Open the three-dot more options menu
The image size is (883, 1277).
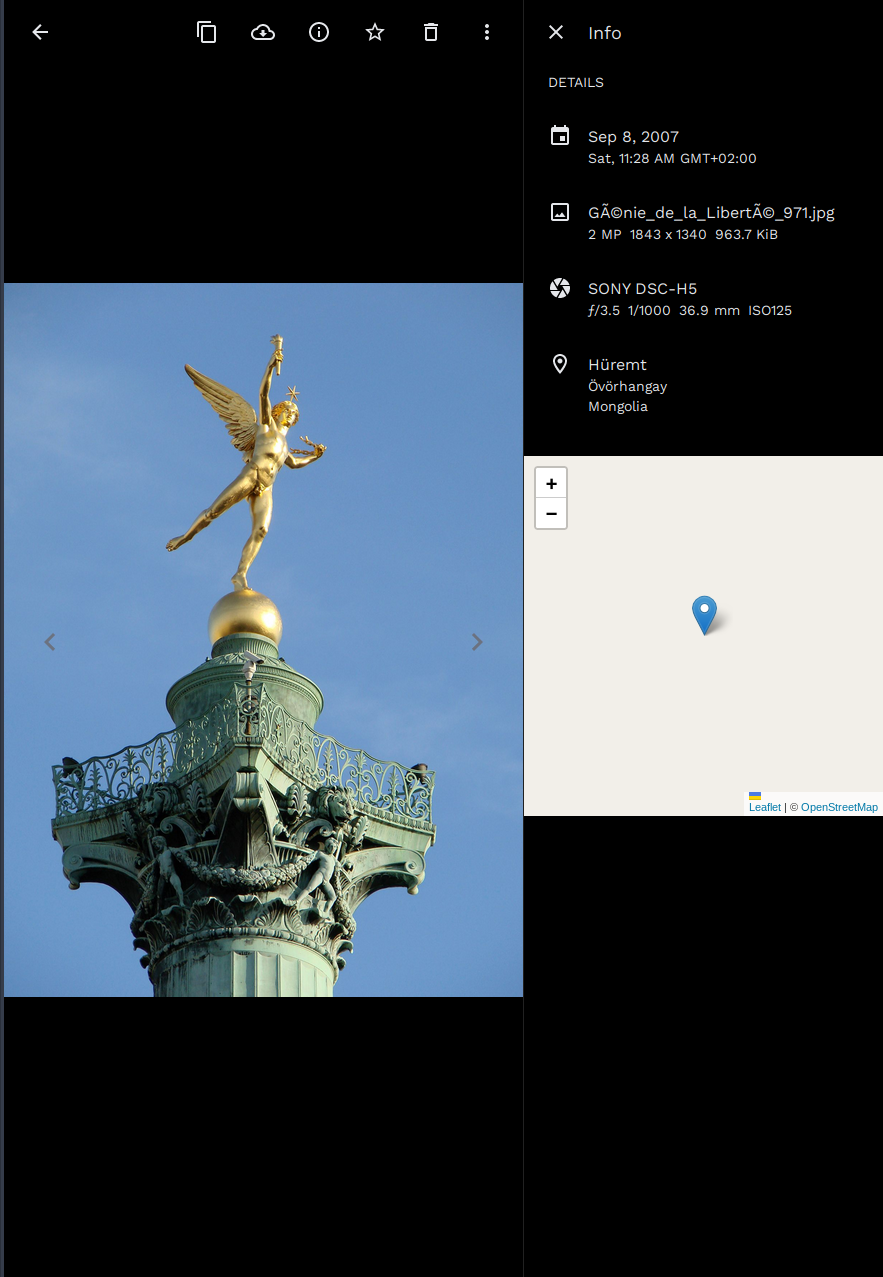coord(487,32)
